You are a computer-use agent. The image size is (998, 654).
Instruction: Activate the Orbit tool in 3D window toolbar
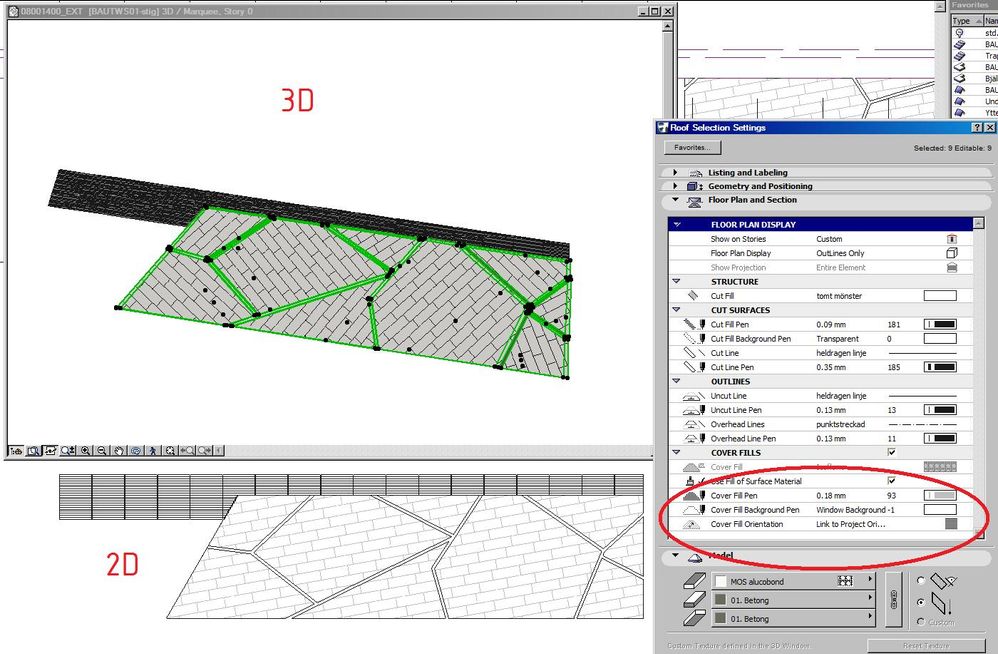(136, 450)
